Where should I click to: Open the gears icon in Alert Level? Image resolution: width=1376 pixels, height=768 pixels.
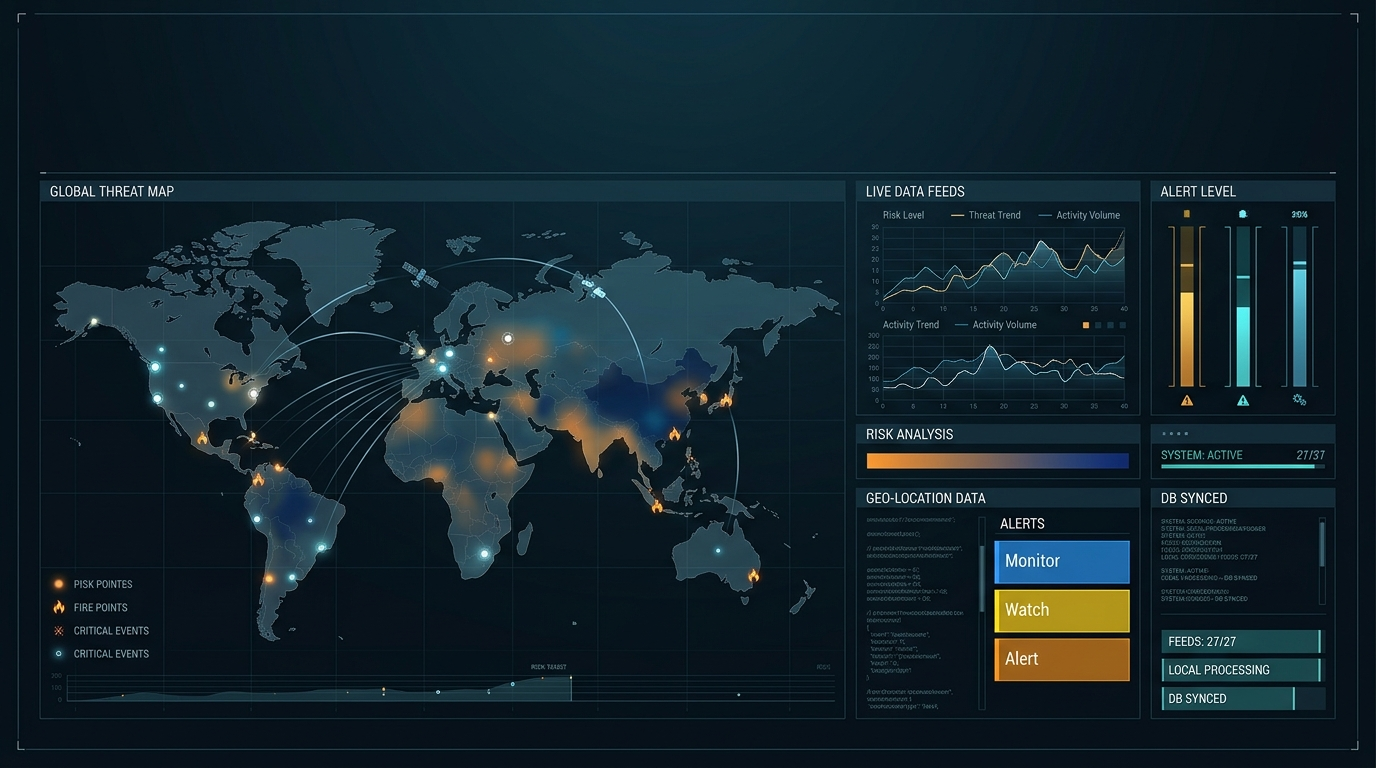(x=1299, y=400)
